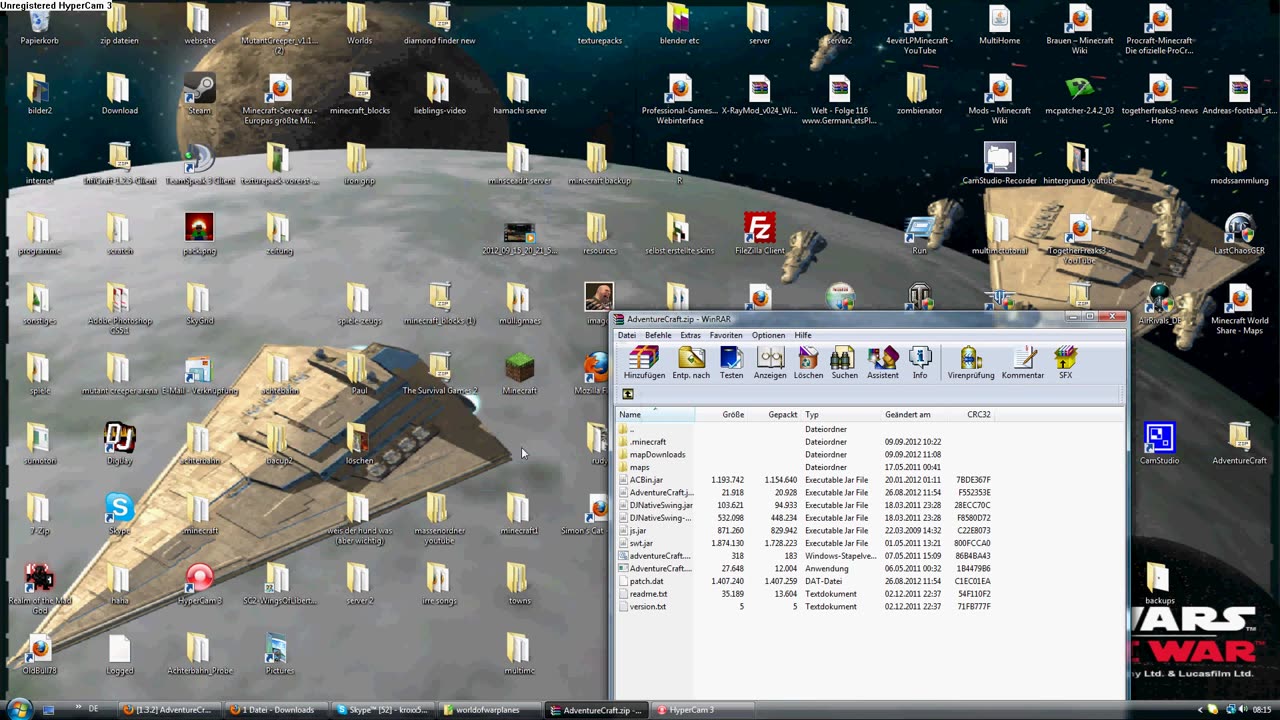Click CamStudio desktop icon
1280x720 pixels.
point(1159,444)
